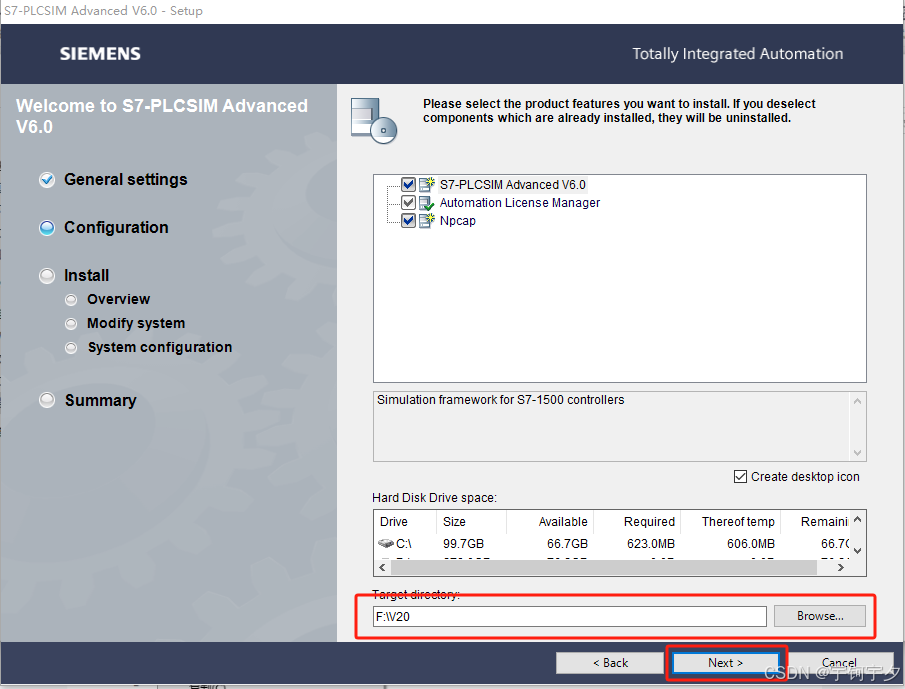
Task: Click the 99.7GB size cell
Action: (463, 544)
